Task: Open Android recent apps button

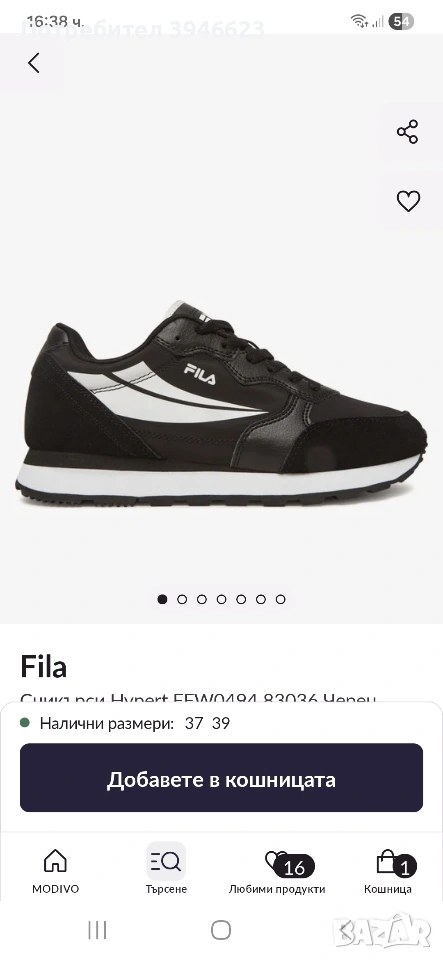Action: pyautogui.click(x=97, y=930)
